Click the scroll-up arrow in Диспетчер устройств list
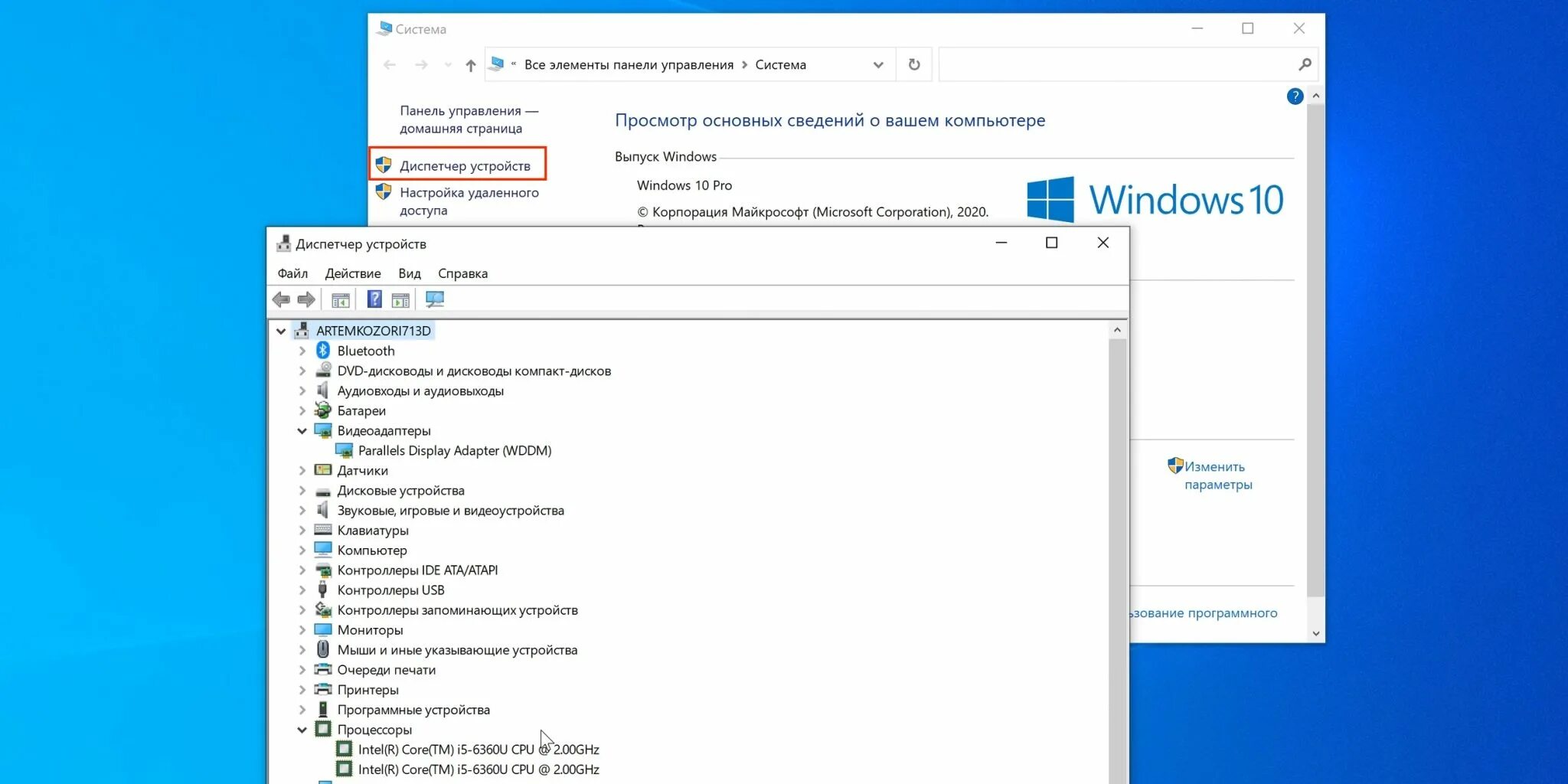 coord(1117,330)
